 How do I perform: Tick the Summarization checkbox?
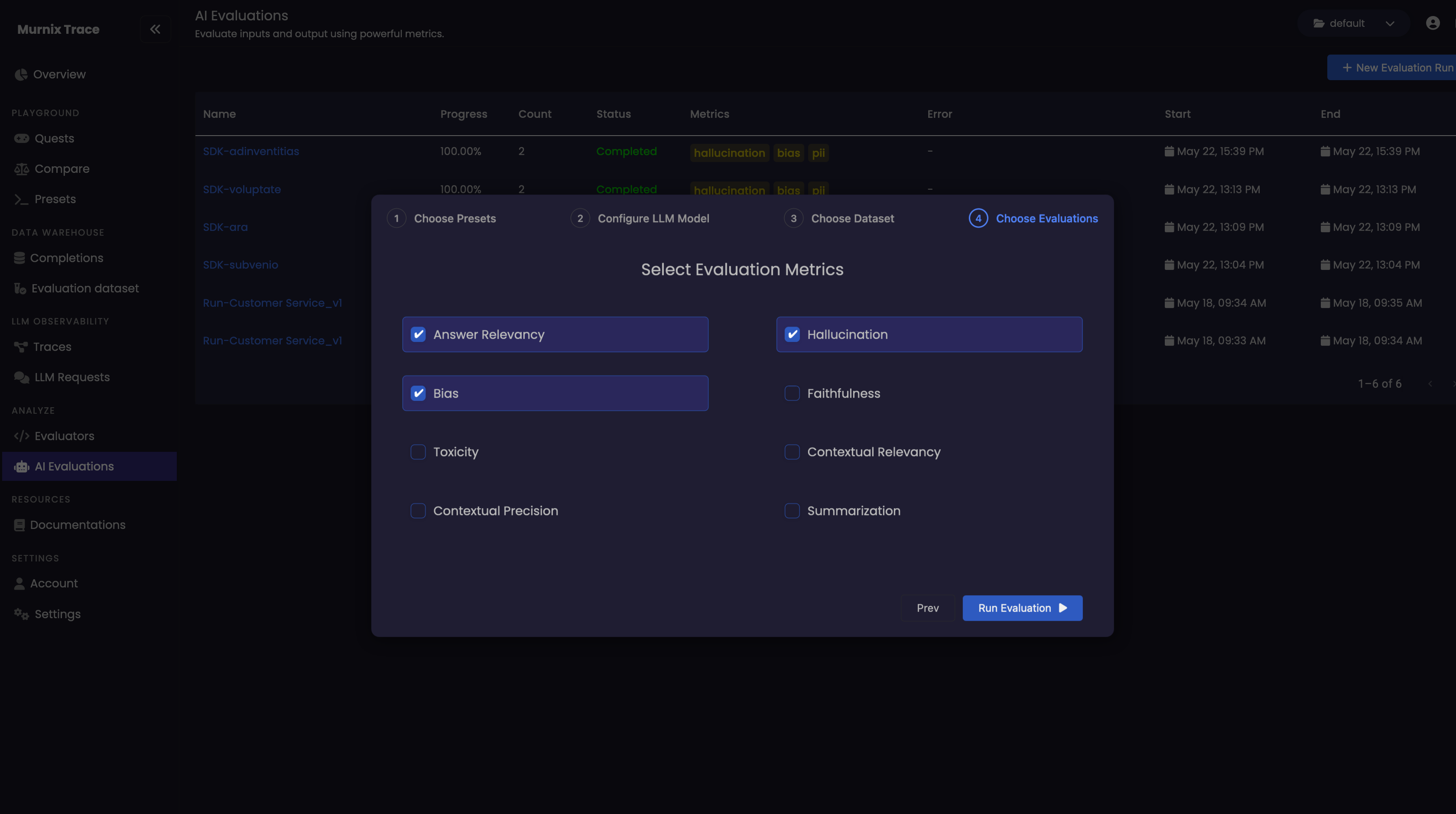click(x=792, y=511)
